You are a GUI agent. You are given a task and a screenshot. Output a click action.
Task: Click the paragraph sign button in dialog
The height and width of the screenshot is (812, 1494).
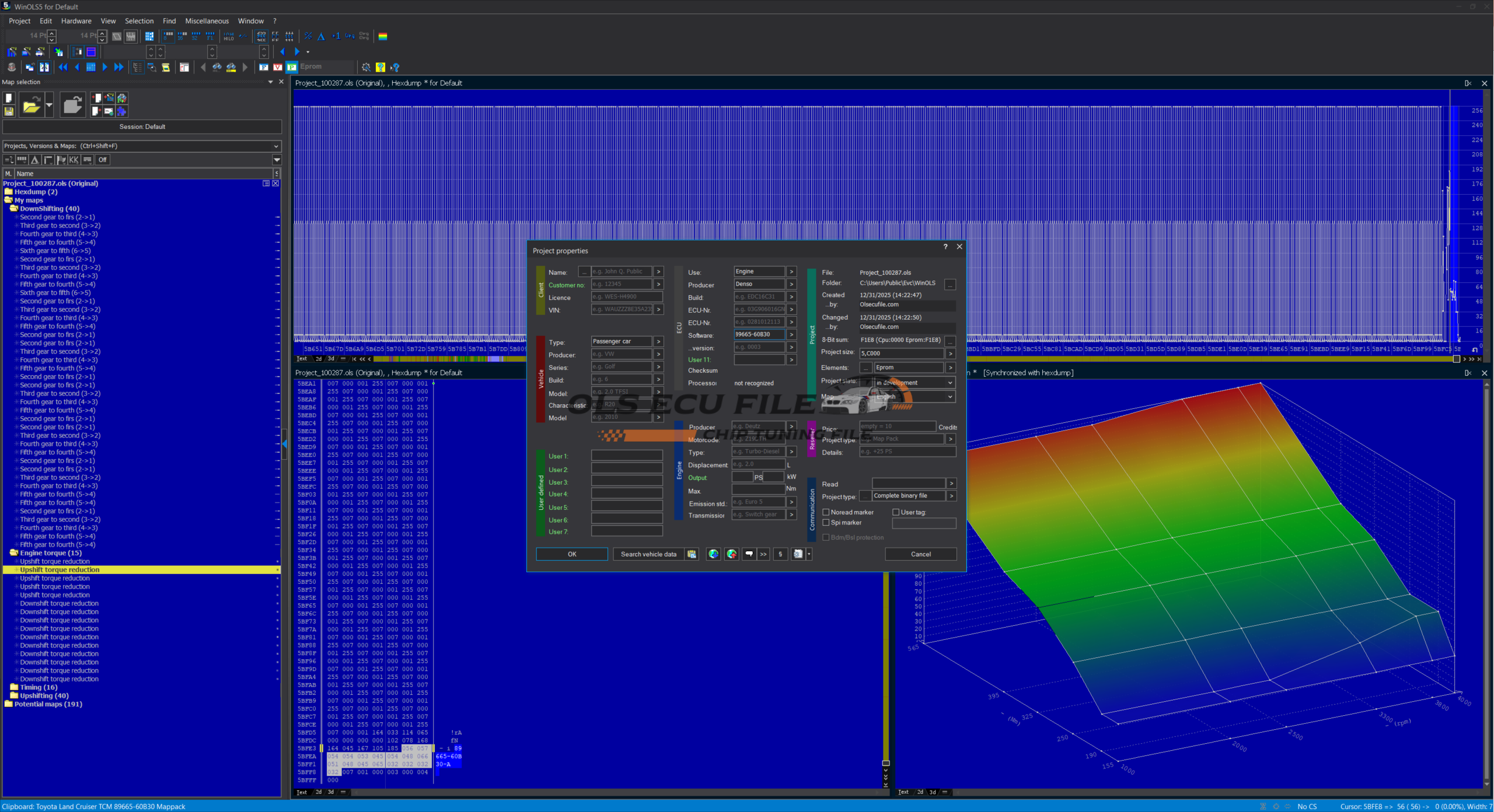(780, 554)
